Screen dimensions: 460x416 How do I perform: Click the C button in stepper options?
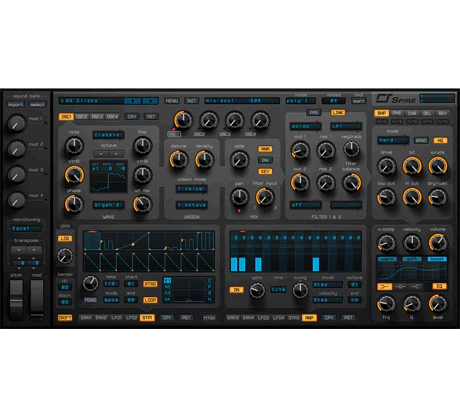[x=210, y=280]
